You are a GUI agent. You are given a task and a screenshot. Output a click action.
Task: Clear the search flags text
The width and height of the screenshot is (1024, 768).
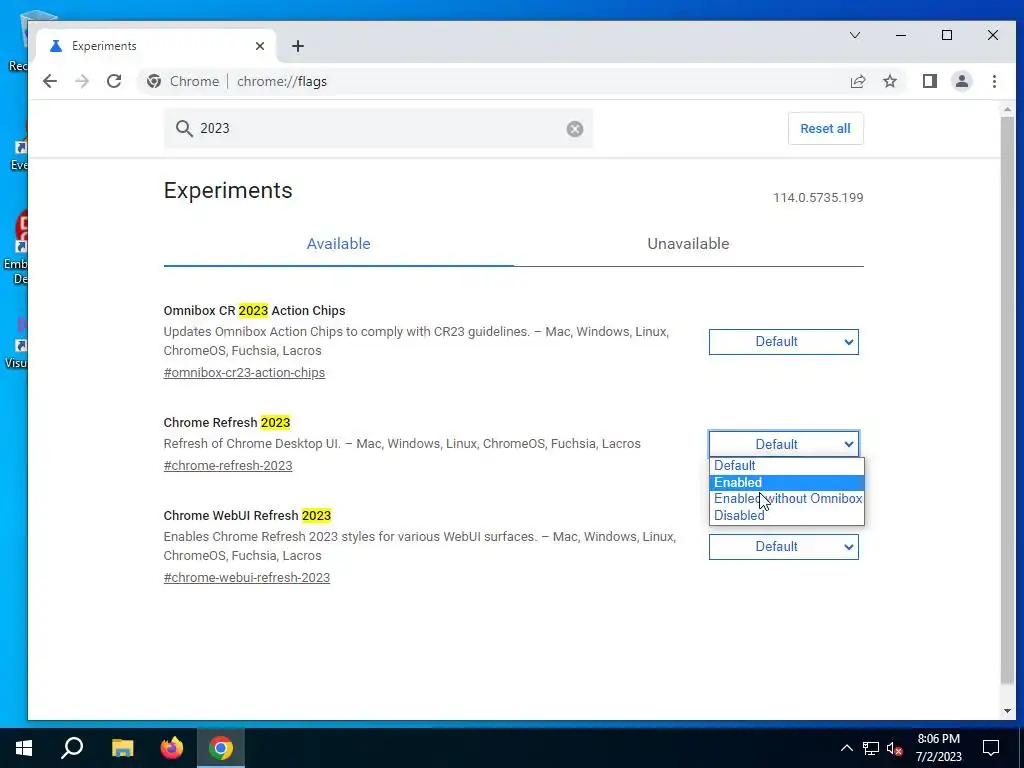[575, 129]
